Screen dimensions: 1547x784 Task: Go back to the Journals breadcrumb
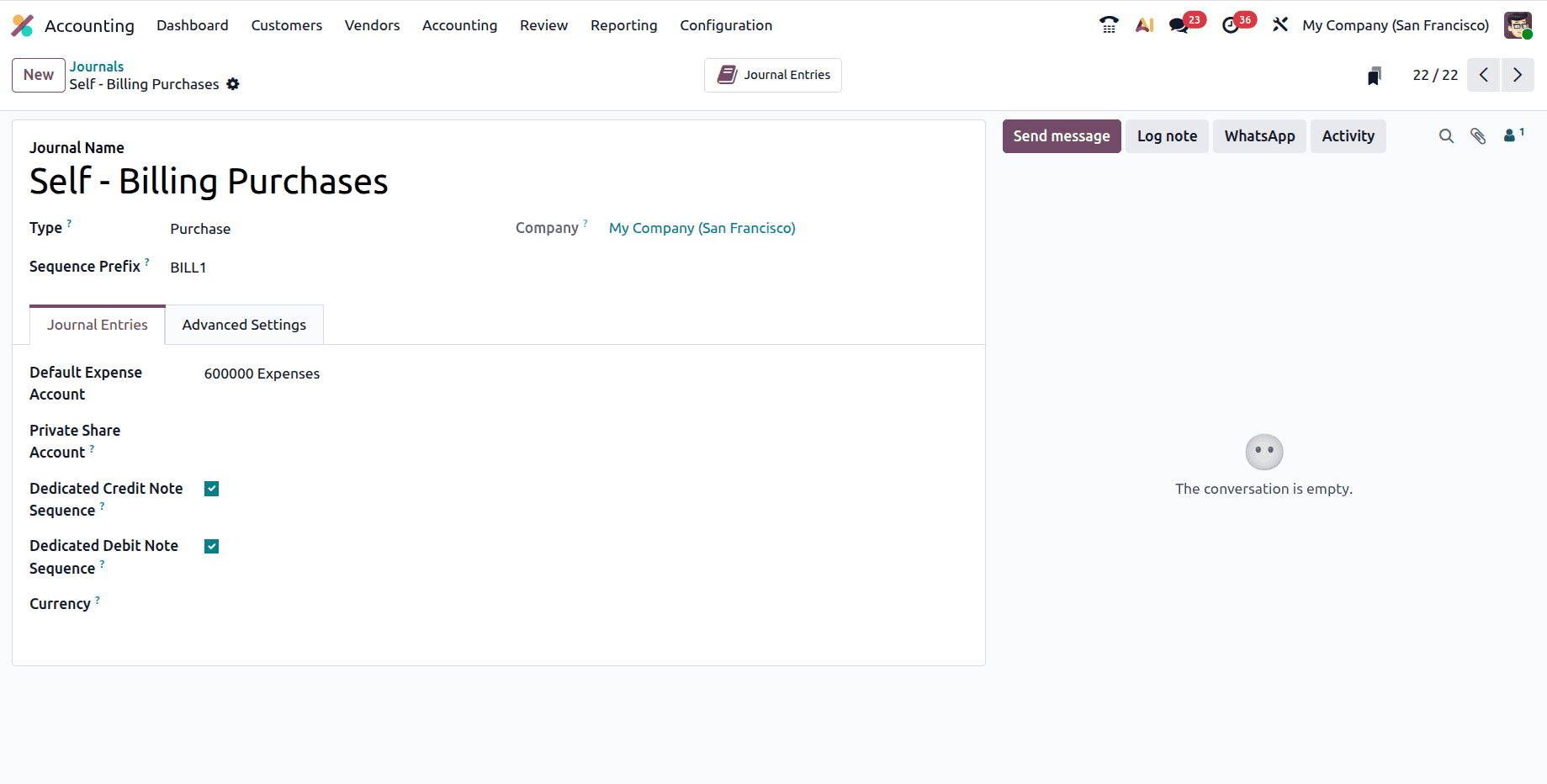[x=97, y=66]
